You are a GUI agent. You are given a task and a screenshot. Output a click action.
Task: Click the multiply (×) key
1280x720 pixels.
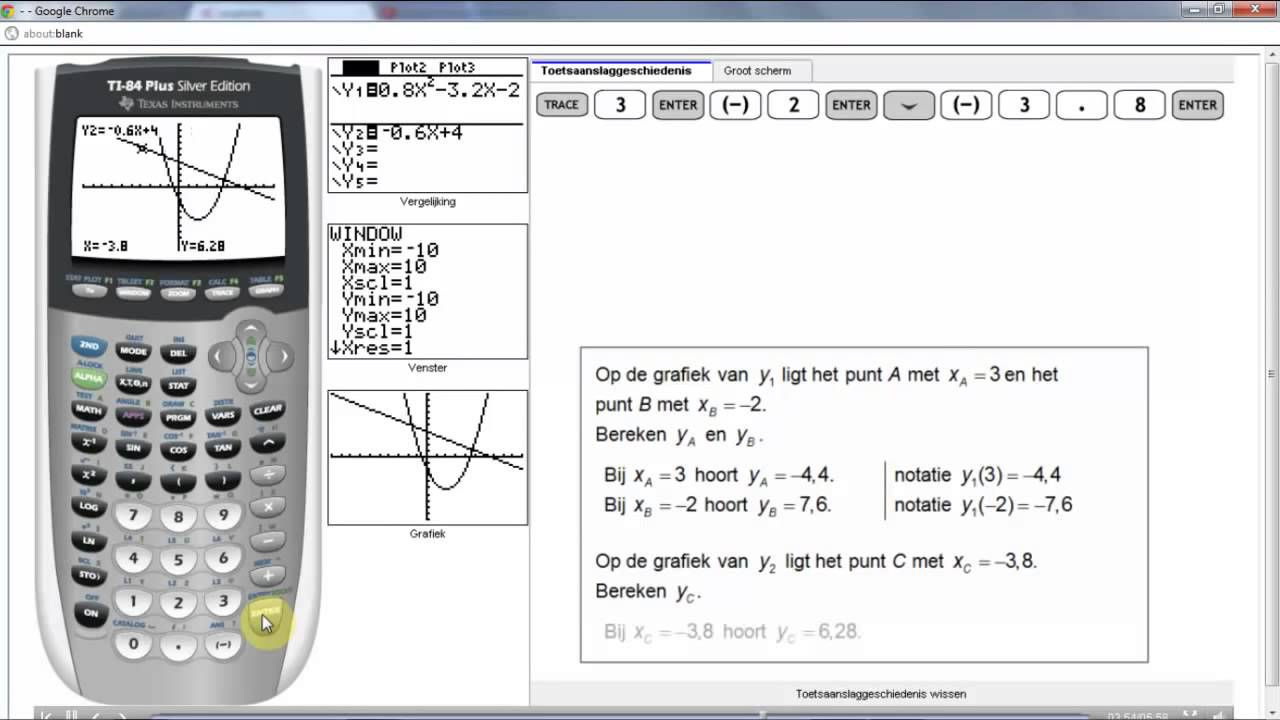(267, 506)
